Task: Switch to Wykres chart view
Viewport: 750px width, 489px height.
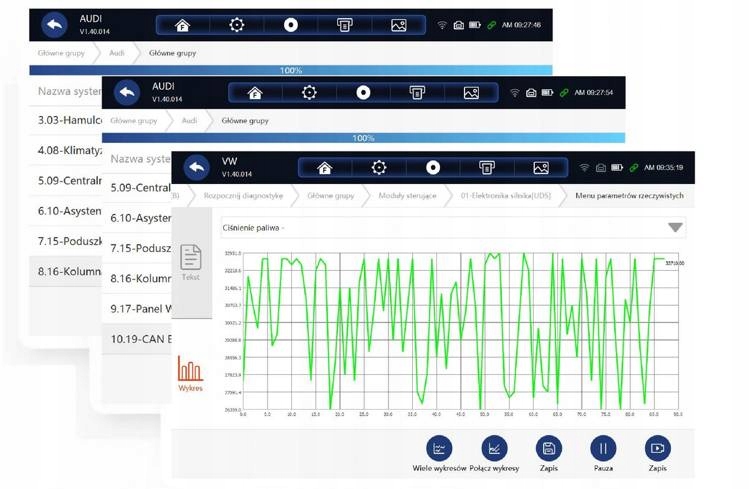Action: 190,374
